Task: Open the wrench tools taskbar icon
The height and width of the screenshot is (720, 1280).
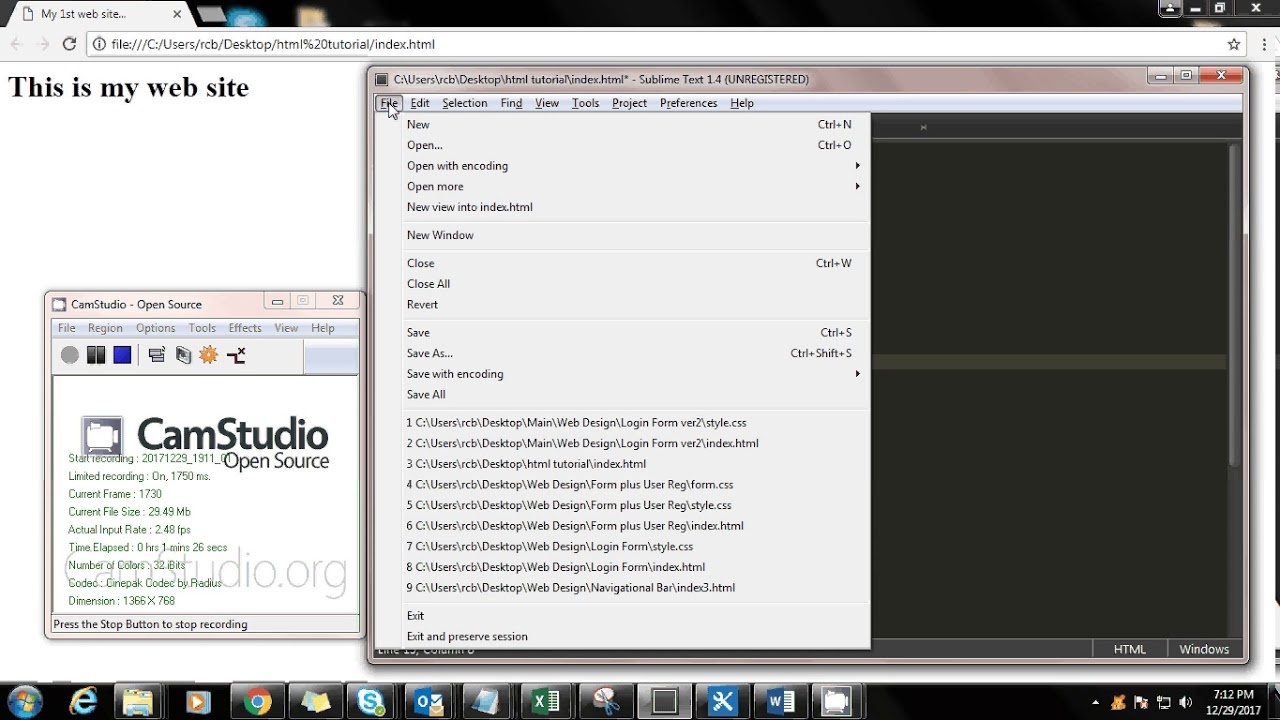Action: [722, 702]
